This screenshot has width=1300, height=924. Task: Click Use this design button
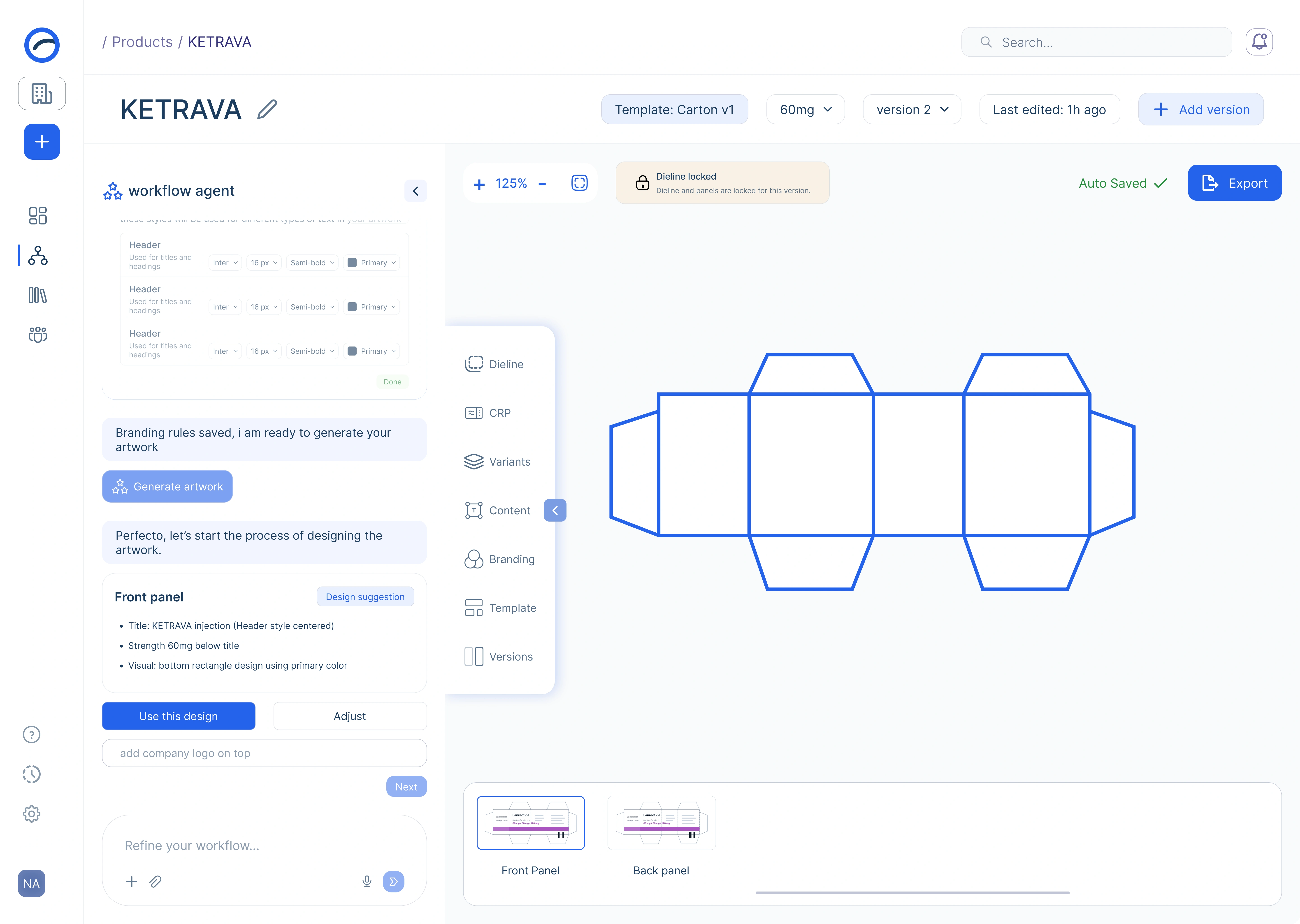coord(179,716)
